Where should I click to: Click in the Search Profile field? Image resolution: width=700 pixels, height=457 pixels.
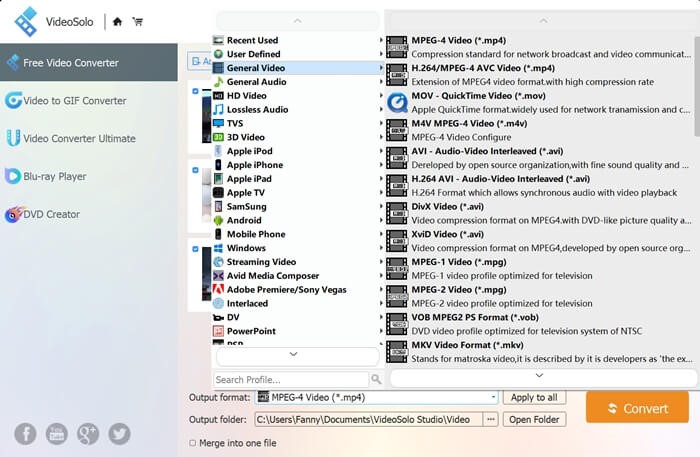(x=291, y=379)
